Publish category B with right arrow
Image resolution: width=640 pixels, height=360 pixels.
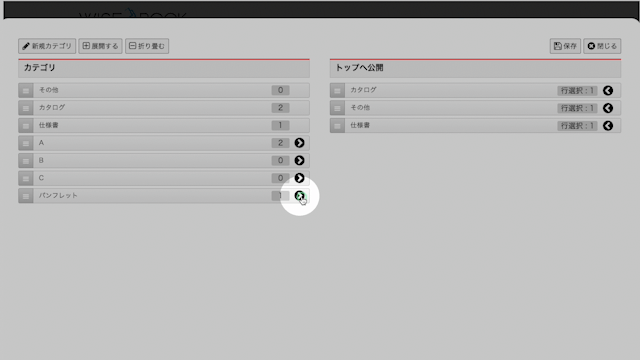[x=299, y=160]
